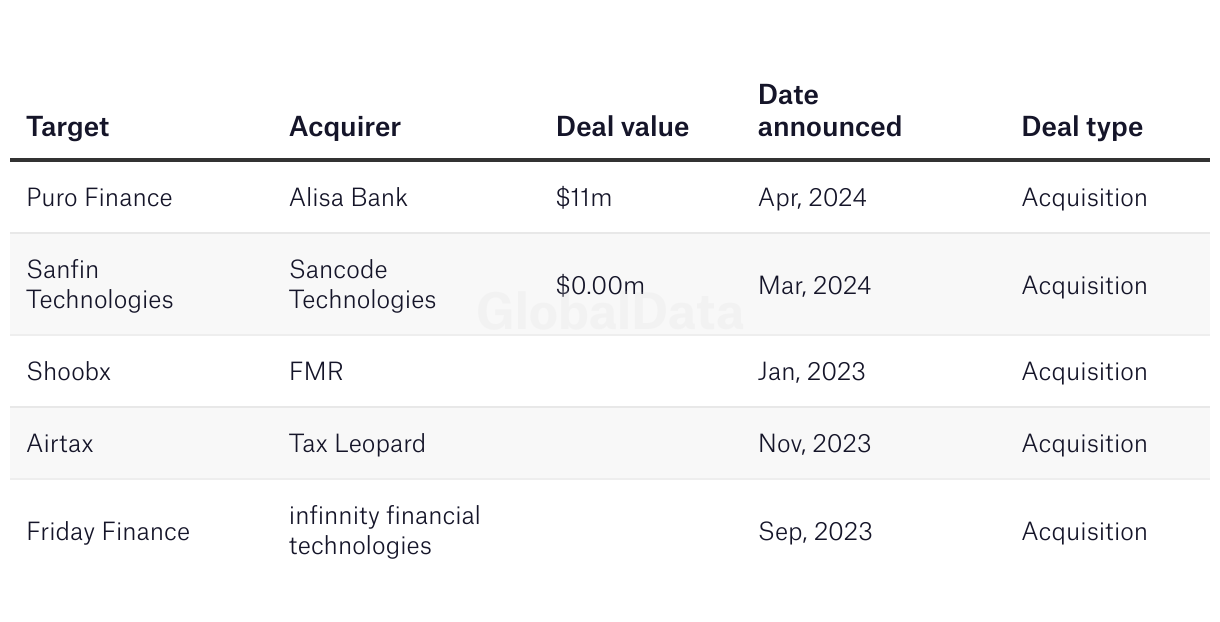Select the infinnity financial technologies cell
This screenshot has height=622, width=1220.
pyautogui.click(x=385, y=531)
